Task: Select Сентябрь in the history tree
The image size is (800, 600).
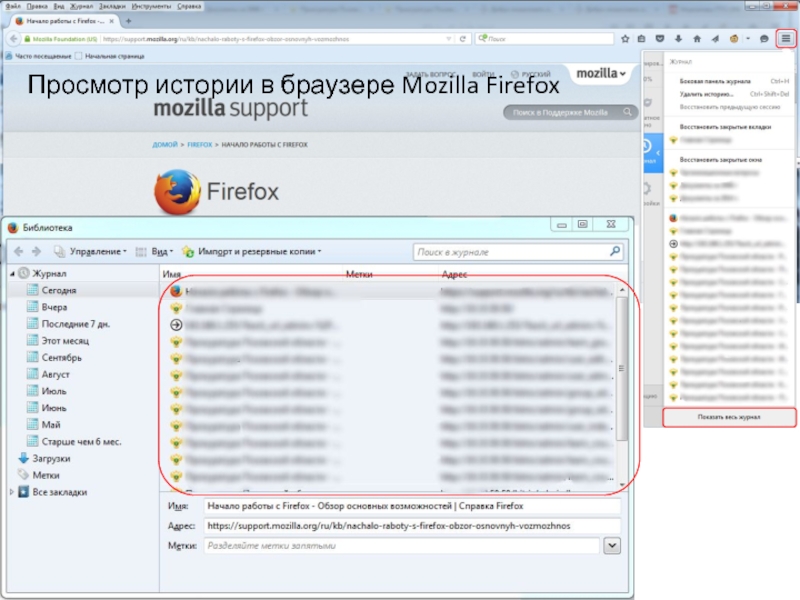Action: pos(61,357)
